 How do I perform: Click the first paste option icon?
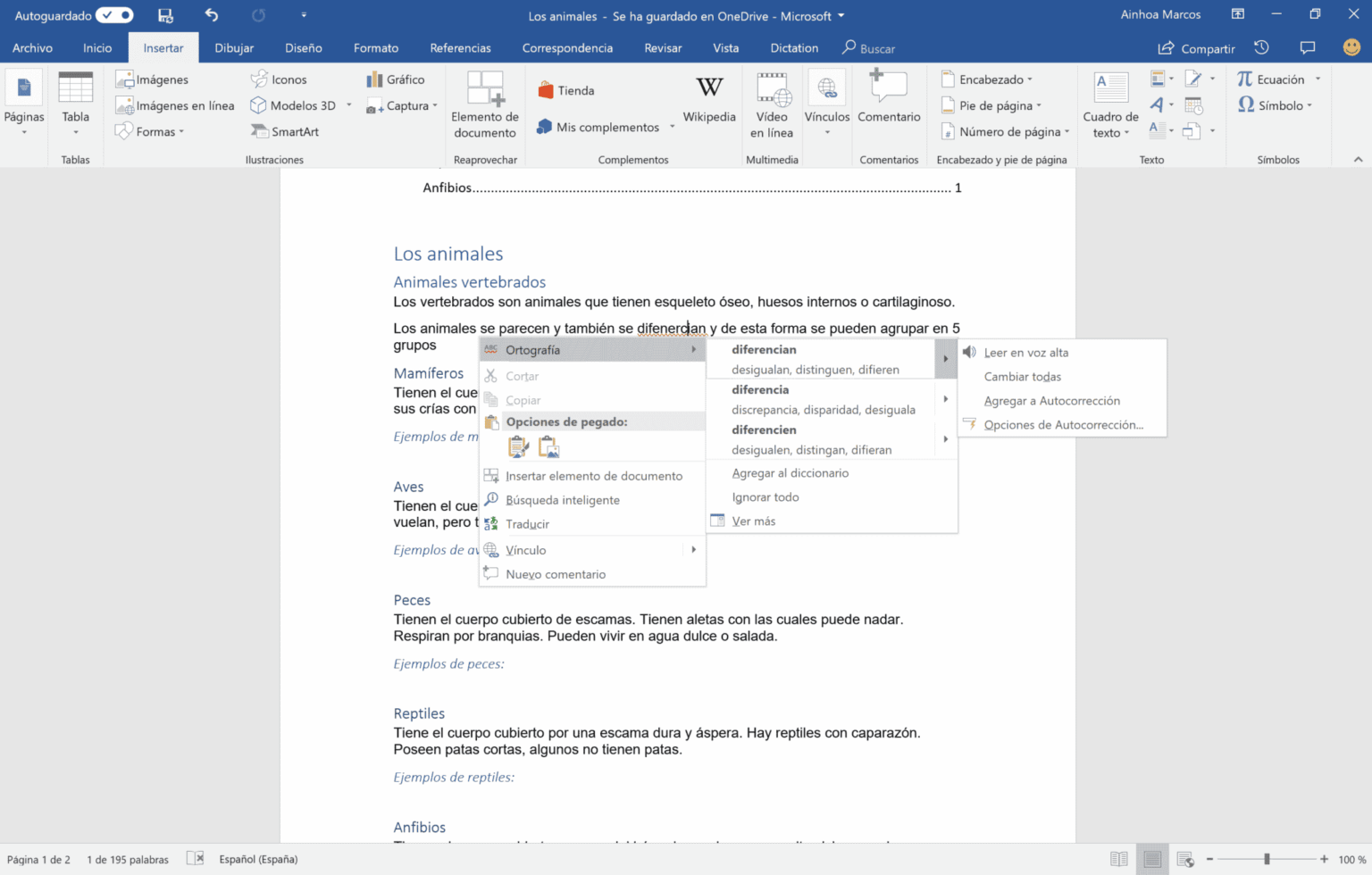[x=518, y=446]
